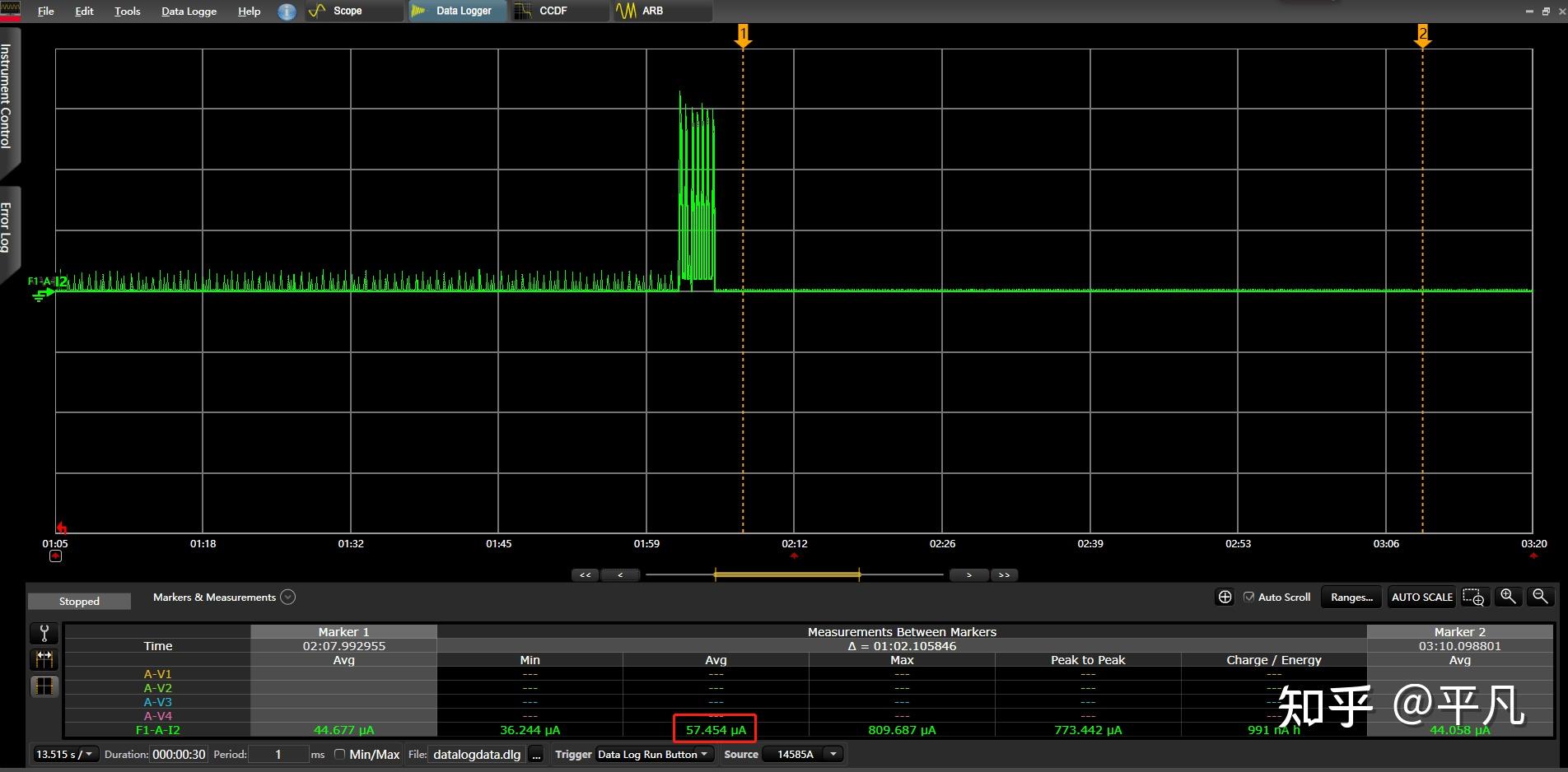The image size is (1568, 772).
Task: Open the Data Logger menu
Action: coord(188,11)
